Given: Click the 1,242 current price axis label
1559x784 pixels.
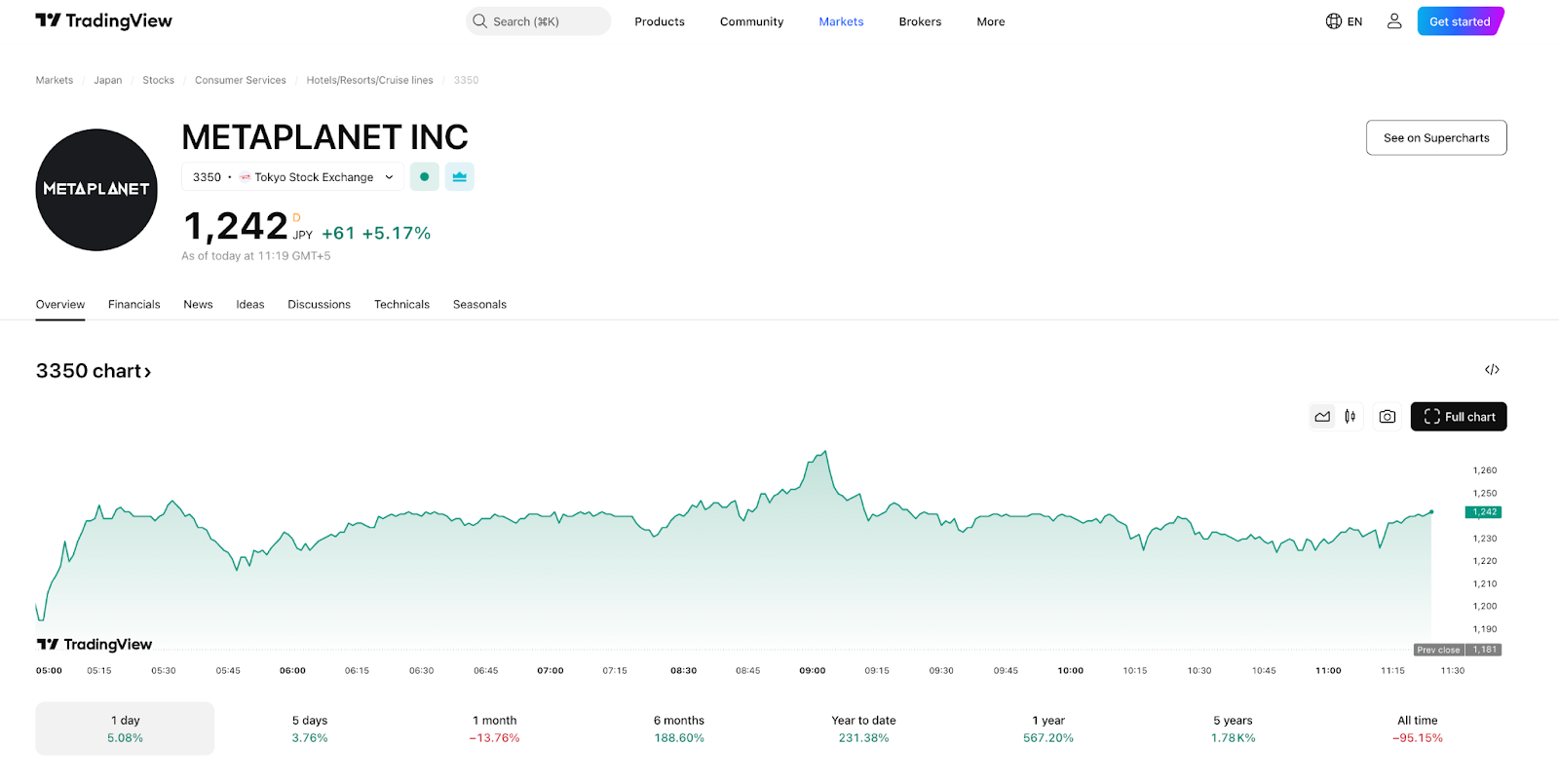Looking at the screenshot, I should pos(1483,512).
